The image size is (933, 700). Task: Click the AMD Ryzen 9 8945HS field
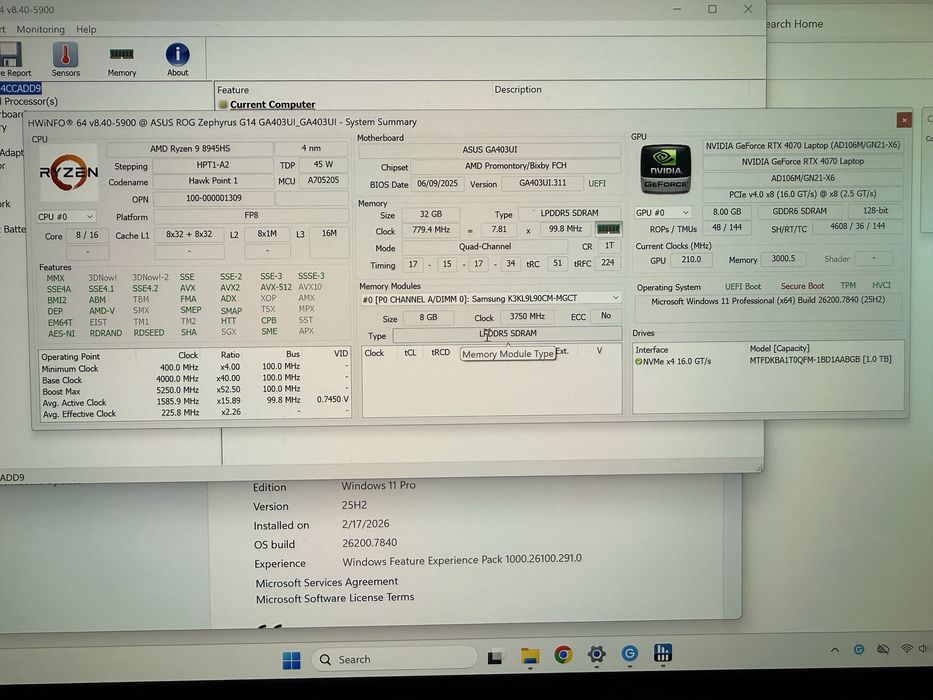click(x=190, y=149)
